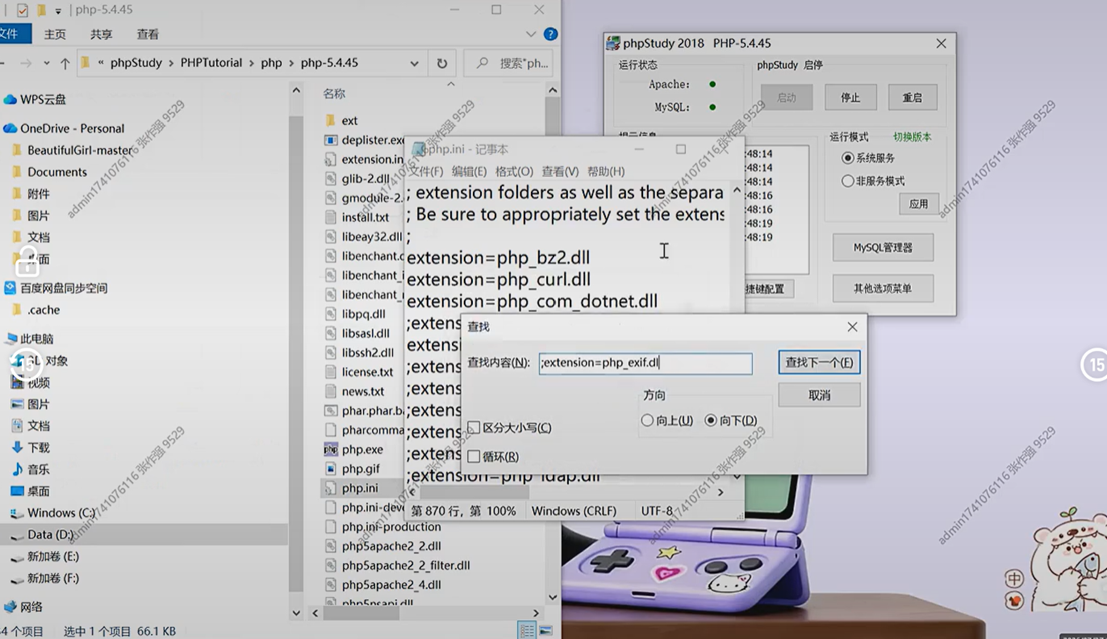
Task: Open the recent locations dropdown arrow
Action: coord(47,63)
